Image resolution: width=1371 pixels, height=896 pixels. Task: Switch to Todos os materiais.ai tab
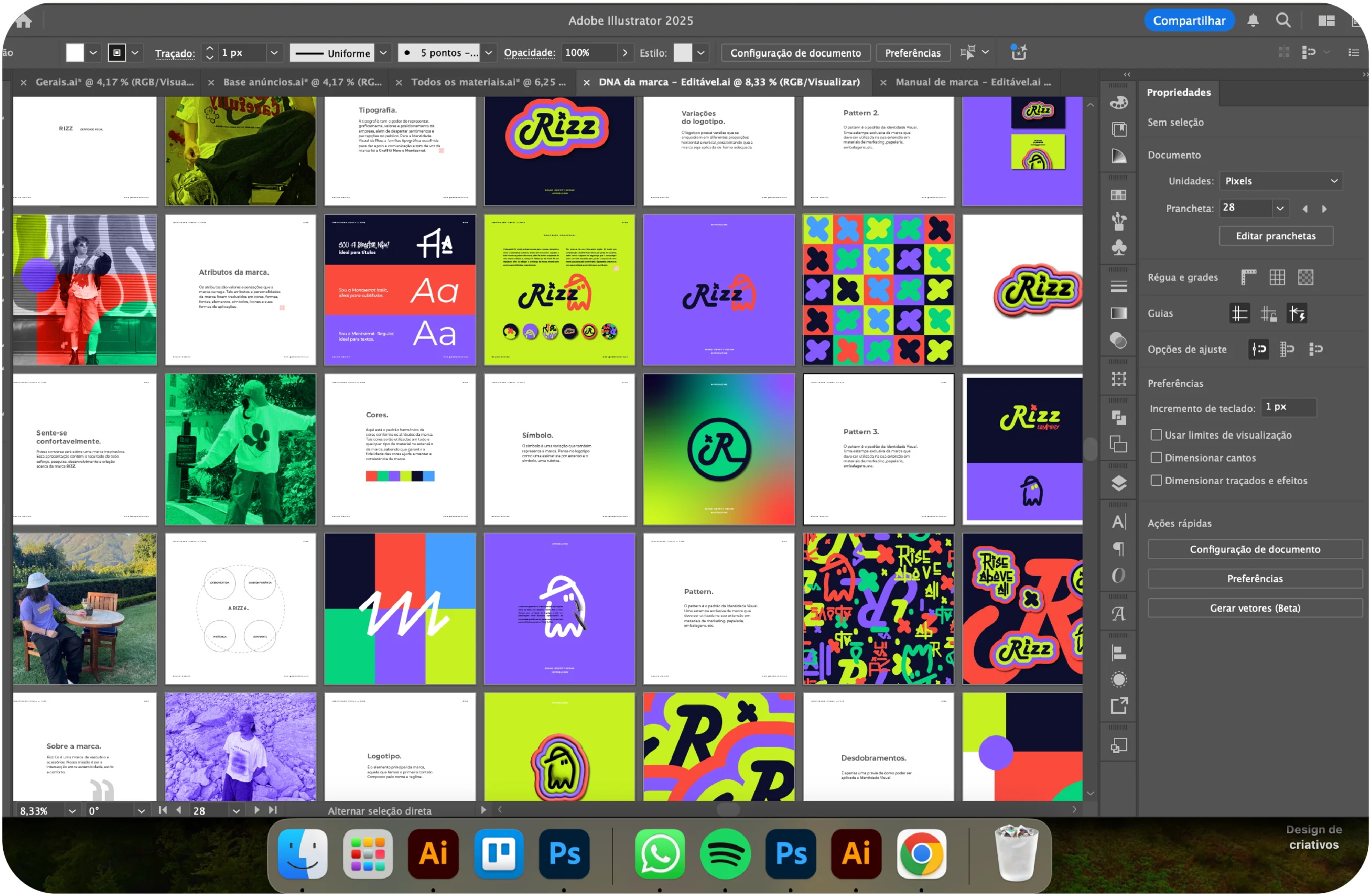488,82
